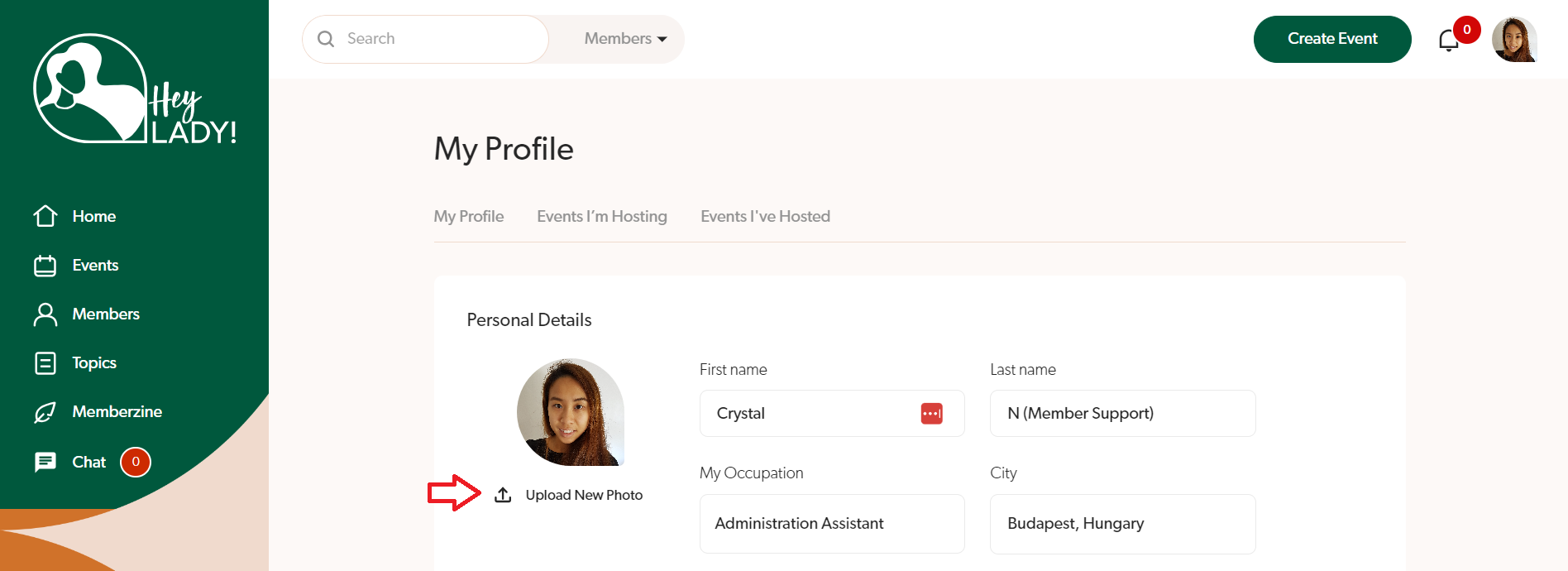Expand the Members search filter dropdown

625,39
